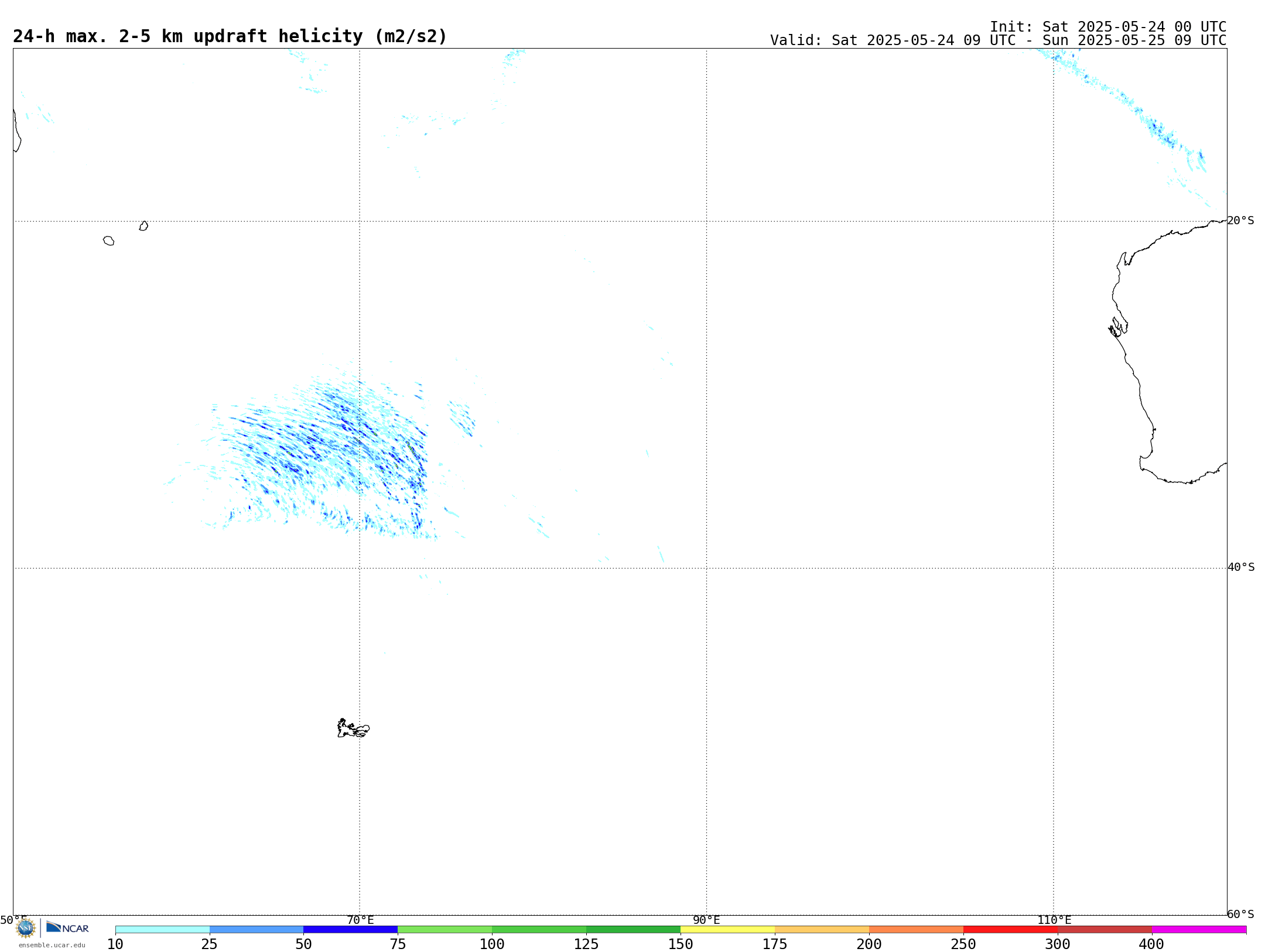Click the light blue 25-50 color swatch
Image resolution: width=1265 pixels, height=952 pixels.
pyautogui.click(x=257, y=929)
